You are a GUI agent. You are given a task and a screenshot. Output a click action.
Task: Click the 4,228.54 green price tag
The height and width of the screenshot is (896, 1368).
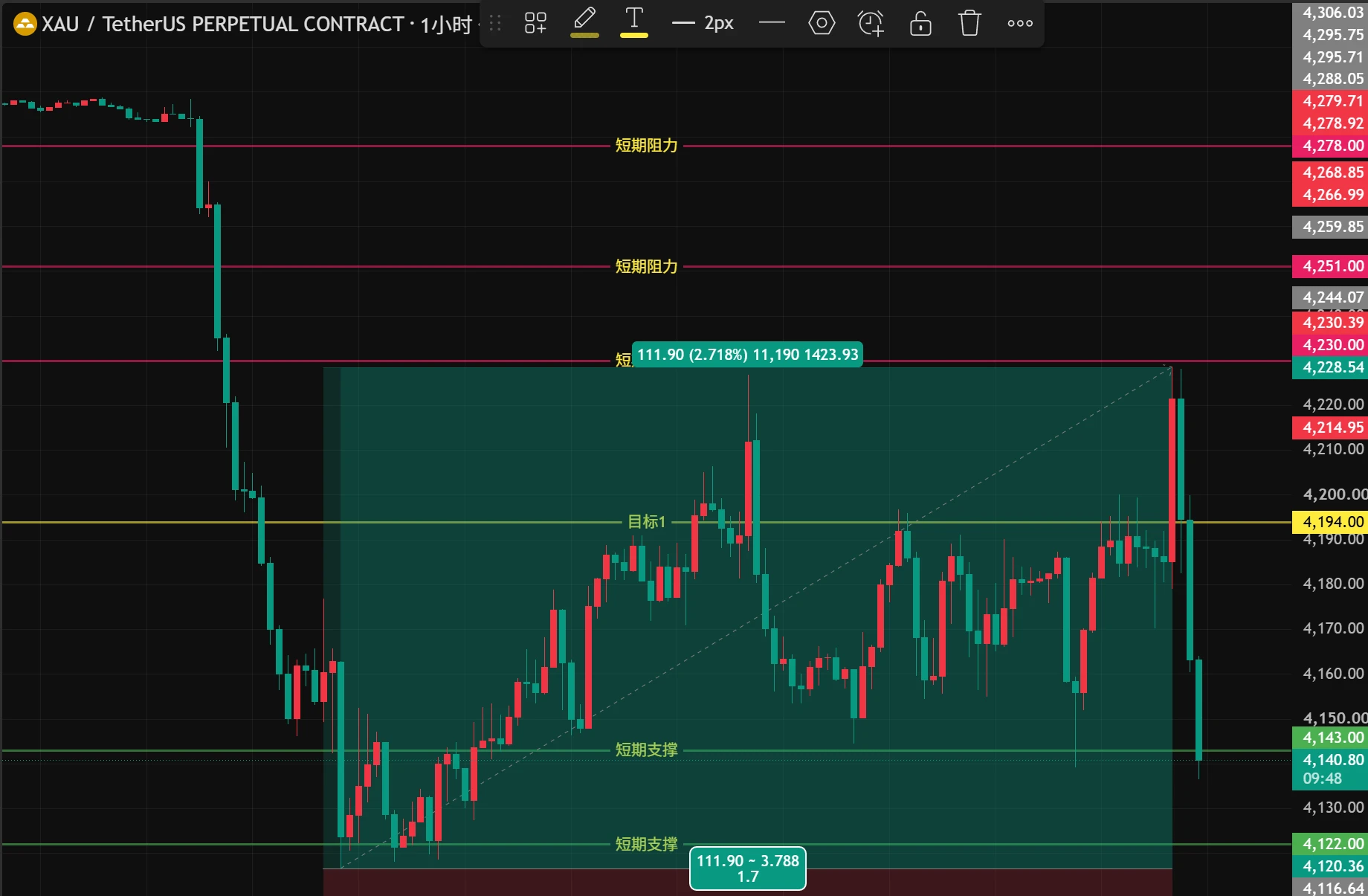pos(1331,367)
